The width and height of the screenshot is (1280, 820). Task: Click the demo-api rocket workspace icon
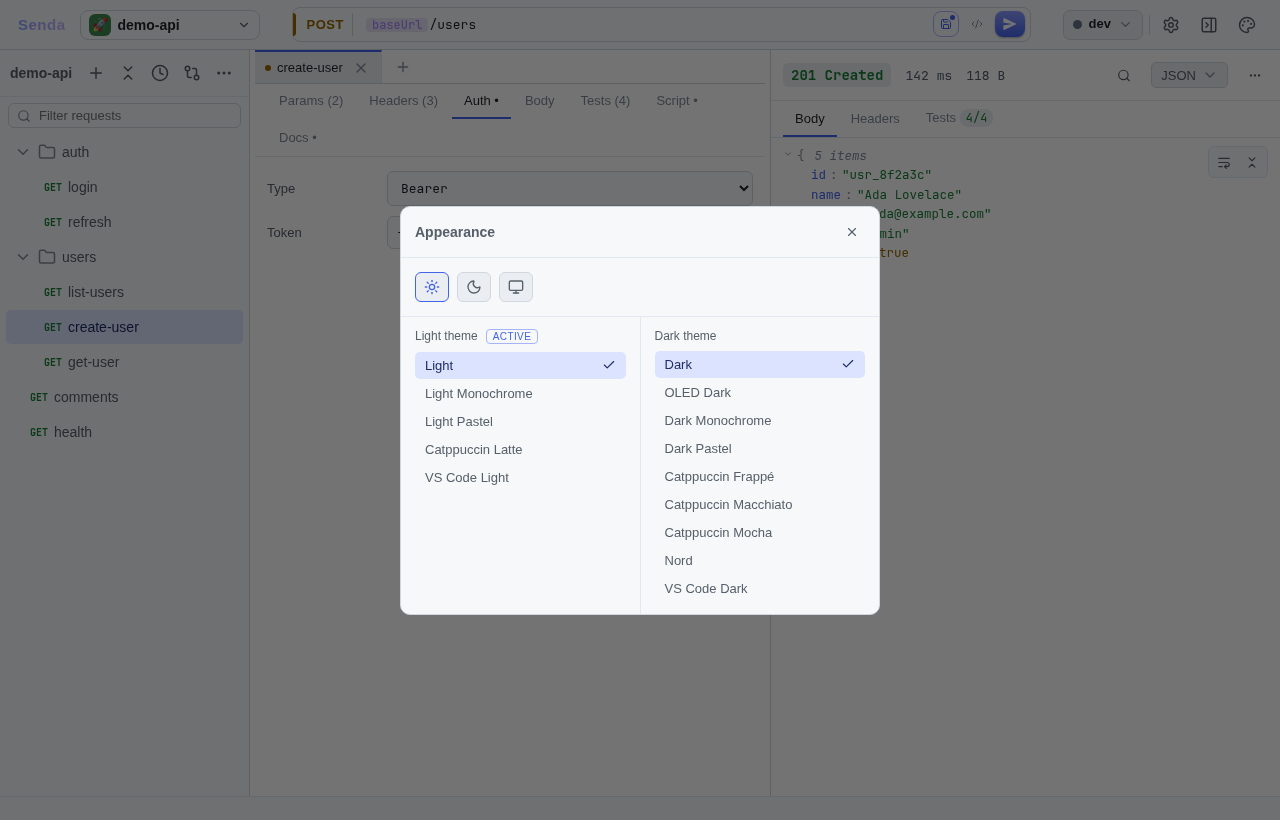point(100,25)
